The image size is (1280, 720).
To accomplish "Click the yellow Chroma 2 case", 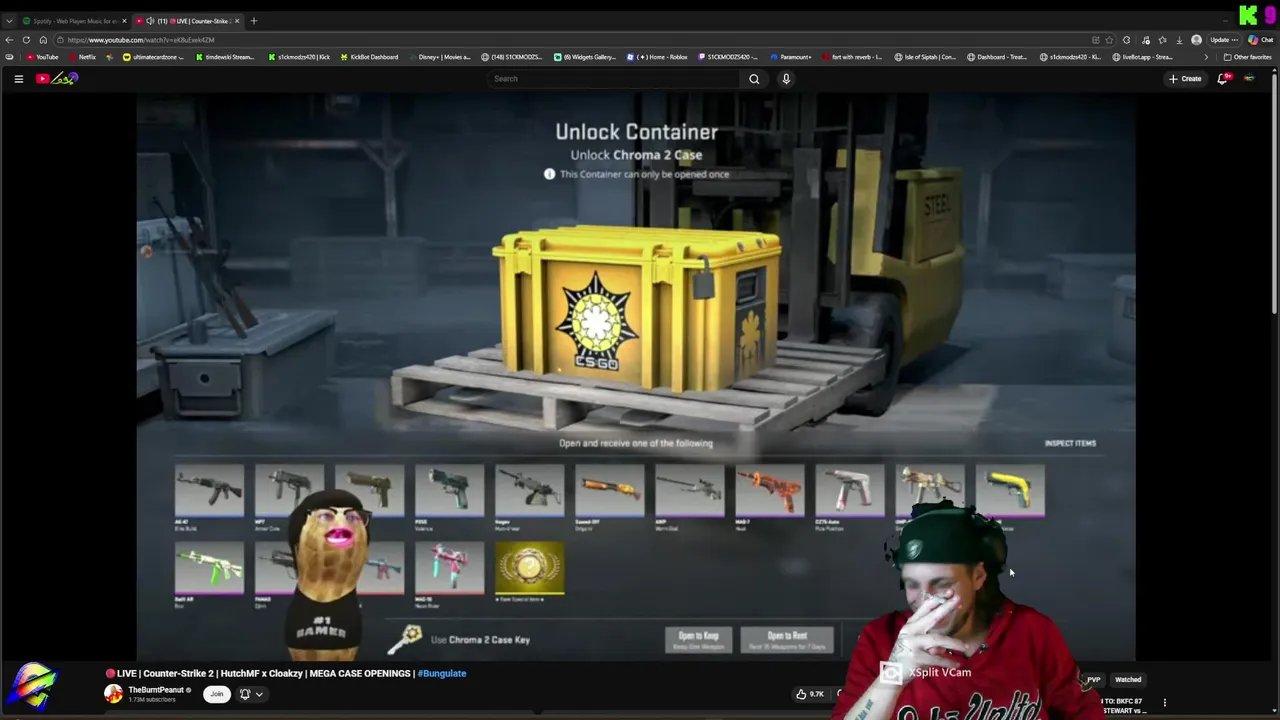I will tap(636, 310).
